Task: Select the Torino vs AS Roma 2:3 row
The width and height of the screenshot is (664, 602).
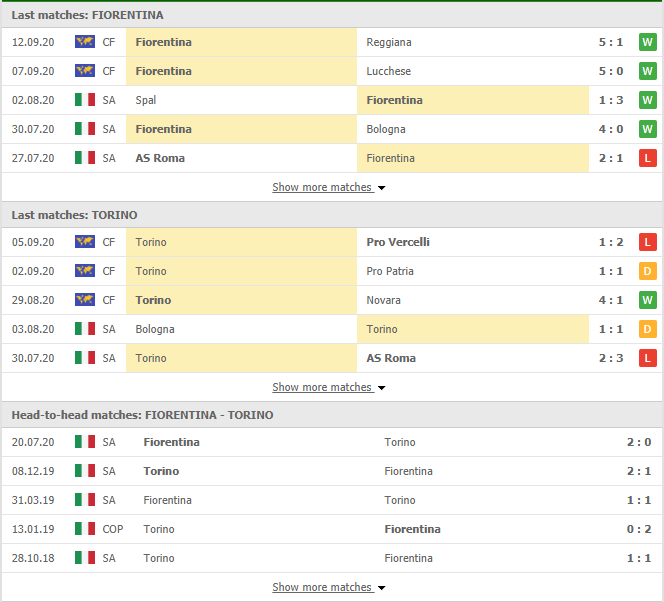Action: click(x=332, y=358)
